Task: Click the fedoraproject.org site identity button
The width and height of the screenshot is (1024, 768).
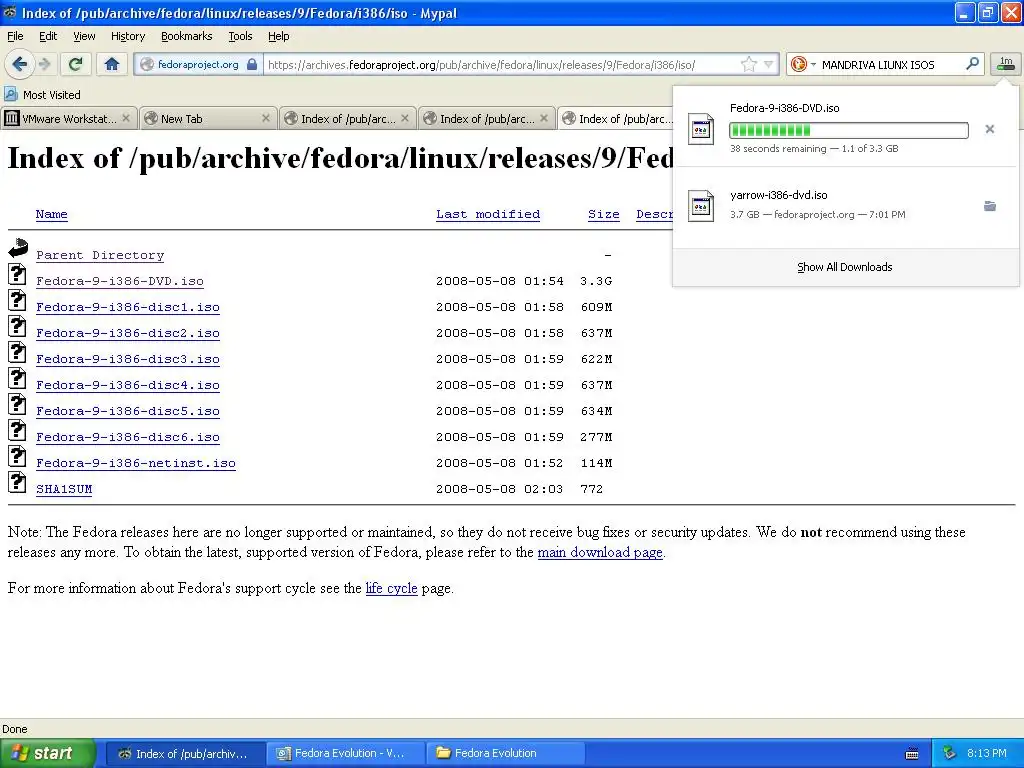Action: pyautogui.click(x=198, y=65)
